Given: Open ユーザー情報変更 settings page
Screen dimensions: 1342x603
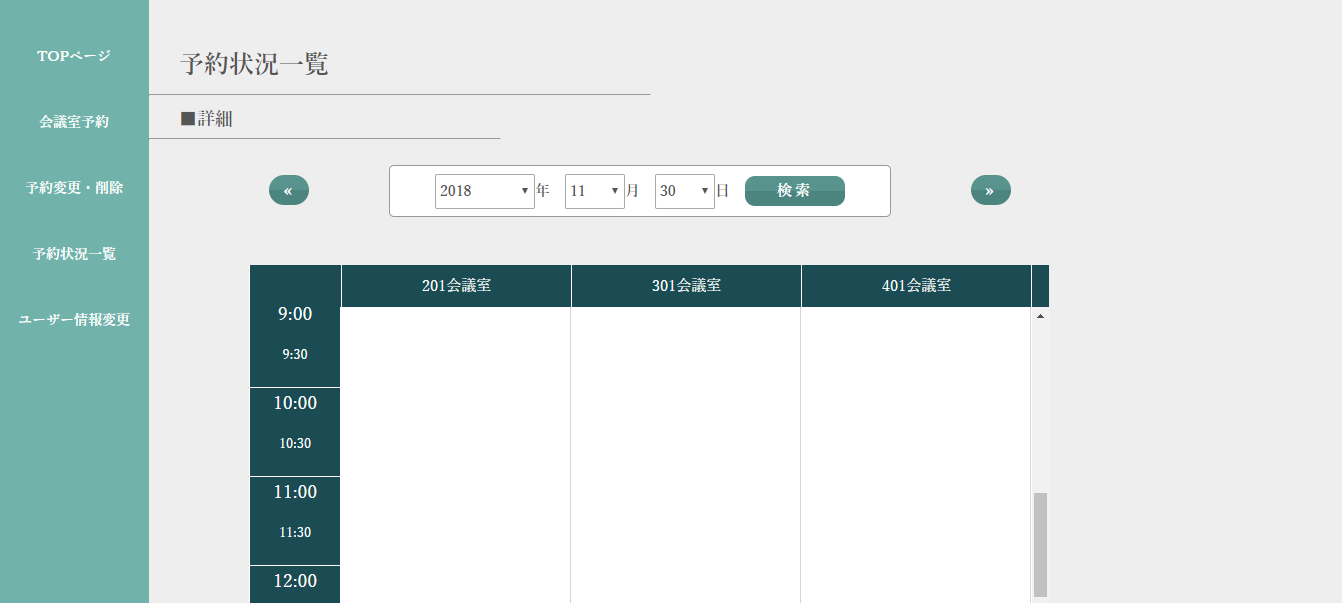Looking at the screenshot, I should (x=74, y=320).
